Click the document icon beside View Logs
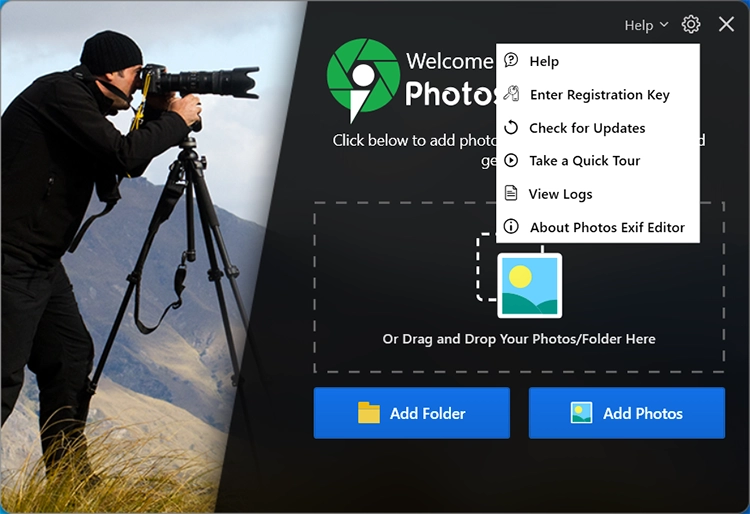The image size is (750, 514). coord(511,193)
